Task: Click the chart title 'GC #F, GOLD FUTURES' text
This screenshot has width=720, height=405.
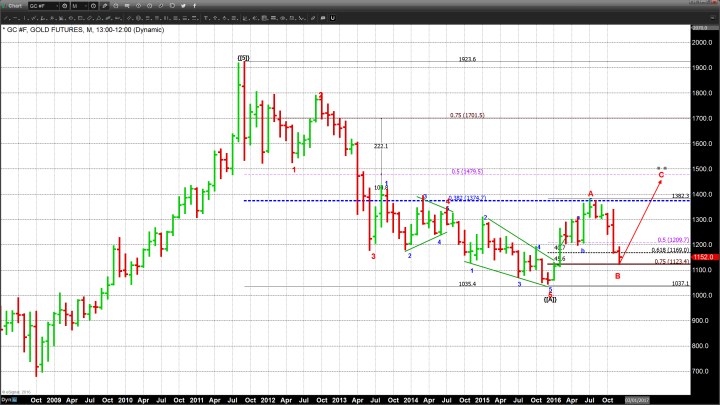Action: point(58,30)
